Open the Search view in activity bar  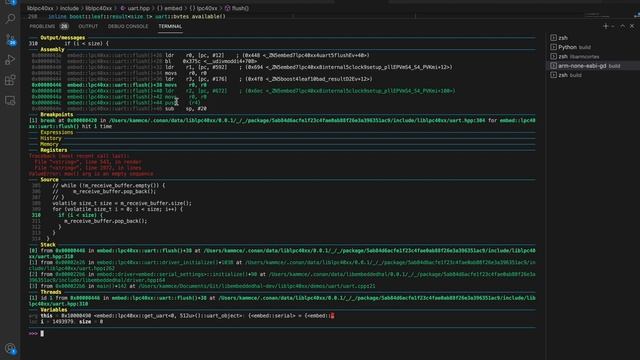pyautogui.click(x=10, y=18)
